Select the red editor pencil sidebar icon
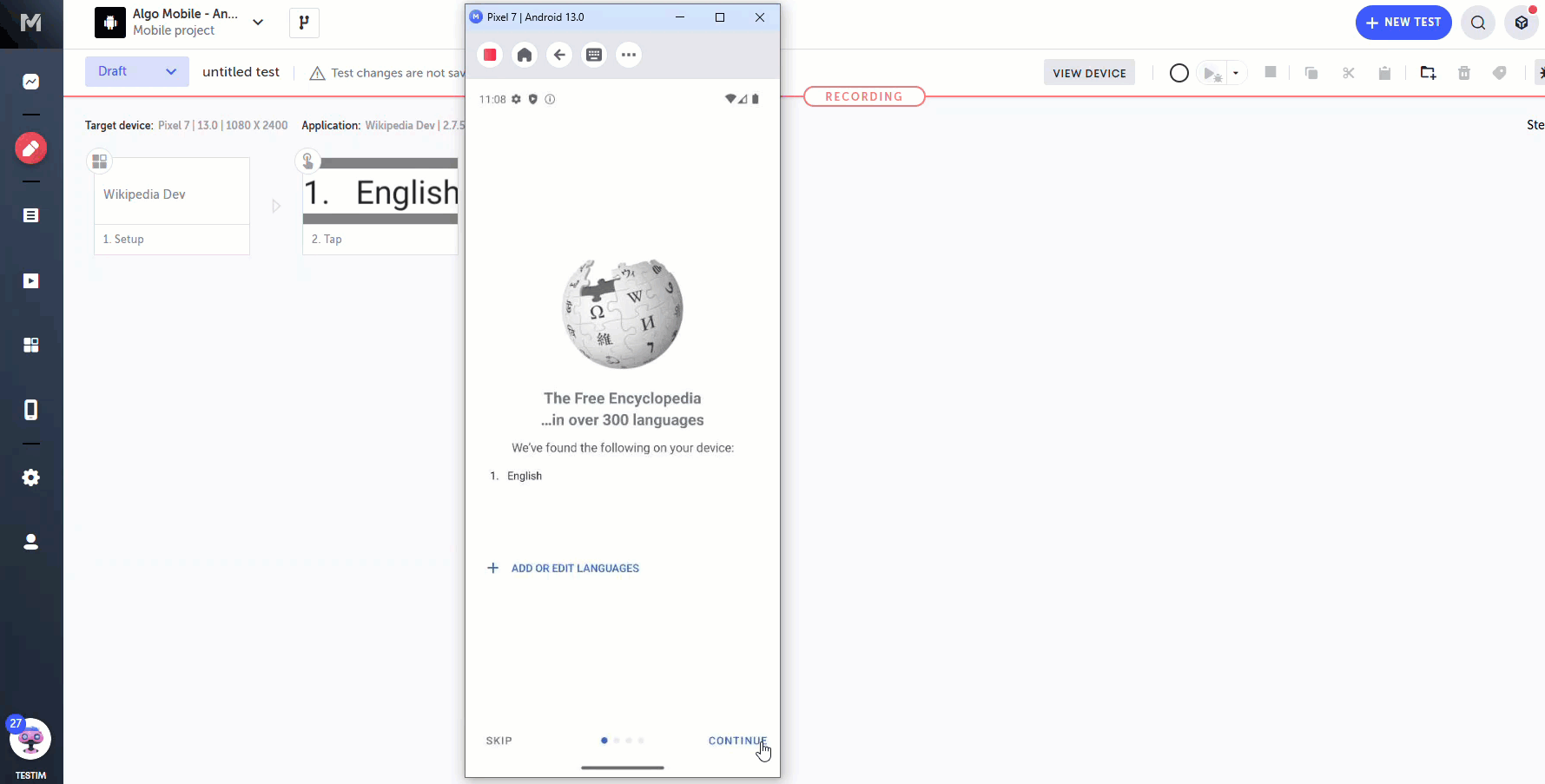 [30, 148]
